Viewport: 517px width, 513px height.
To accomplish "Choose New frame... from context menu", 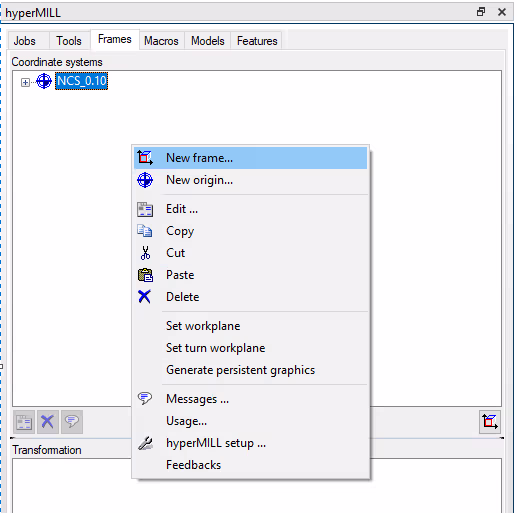I will click(x=250, y=158).
